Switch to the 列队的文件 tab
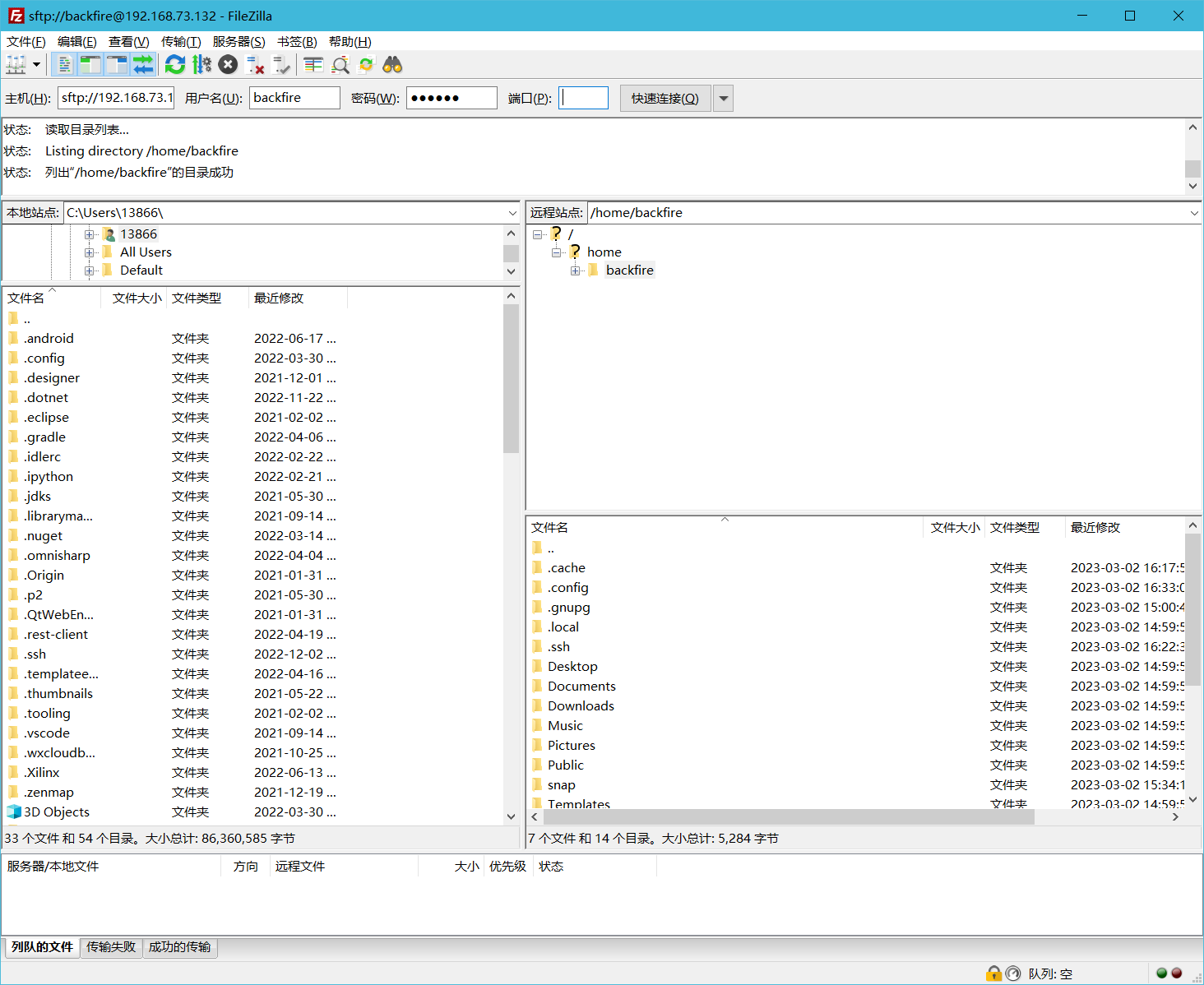Viewport: 1204px width, 985px height. [42, 947]
